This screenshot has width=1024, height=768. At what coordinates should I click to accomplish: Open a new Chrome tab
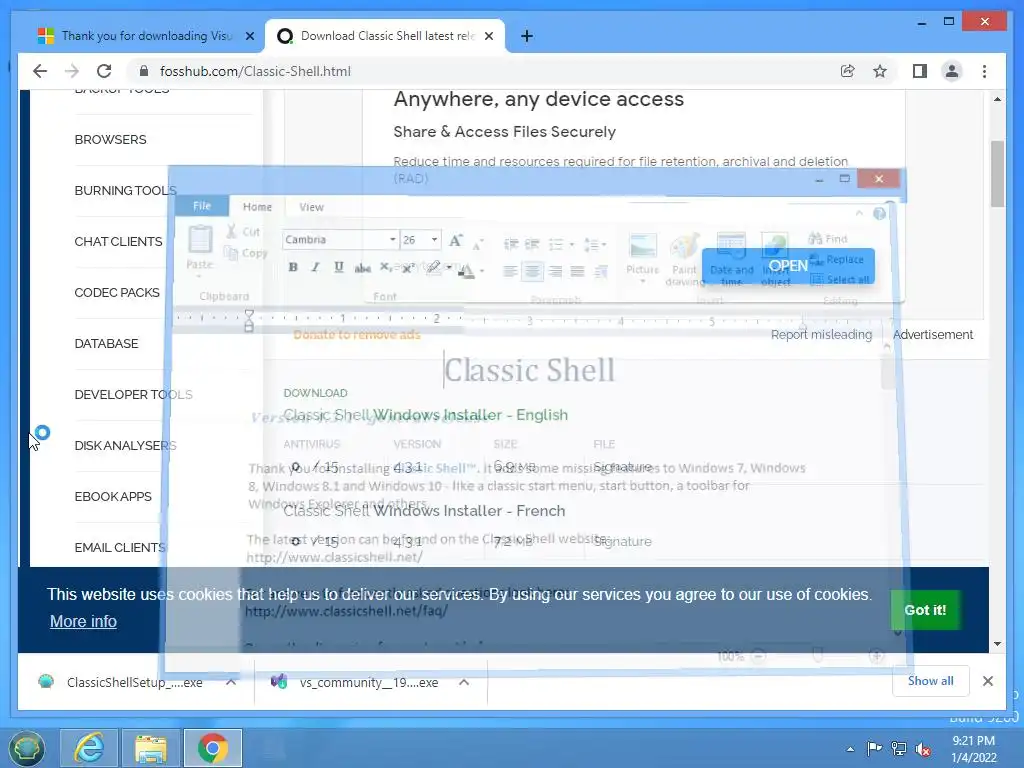527,36
